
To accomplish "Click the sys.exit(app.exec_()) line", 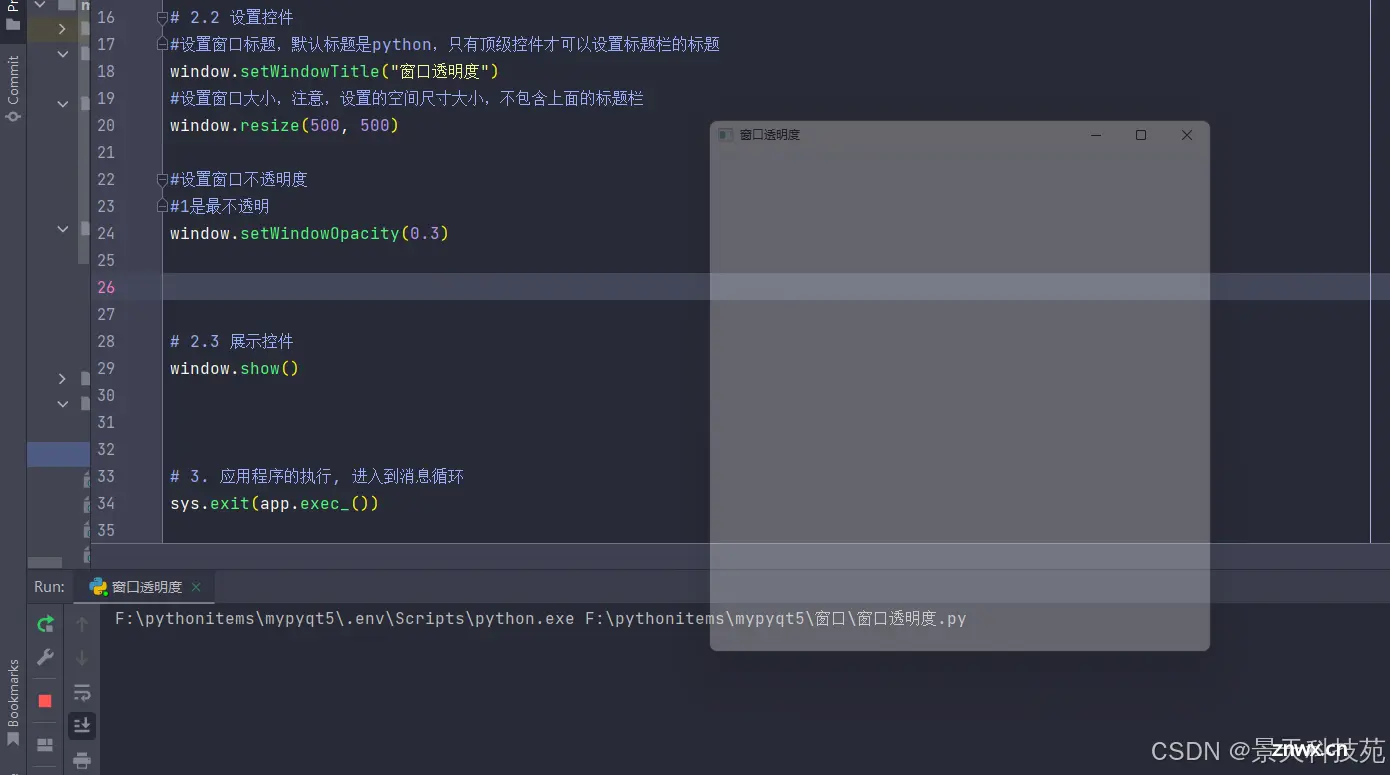I will [x=275, y=503].
